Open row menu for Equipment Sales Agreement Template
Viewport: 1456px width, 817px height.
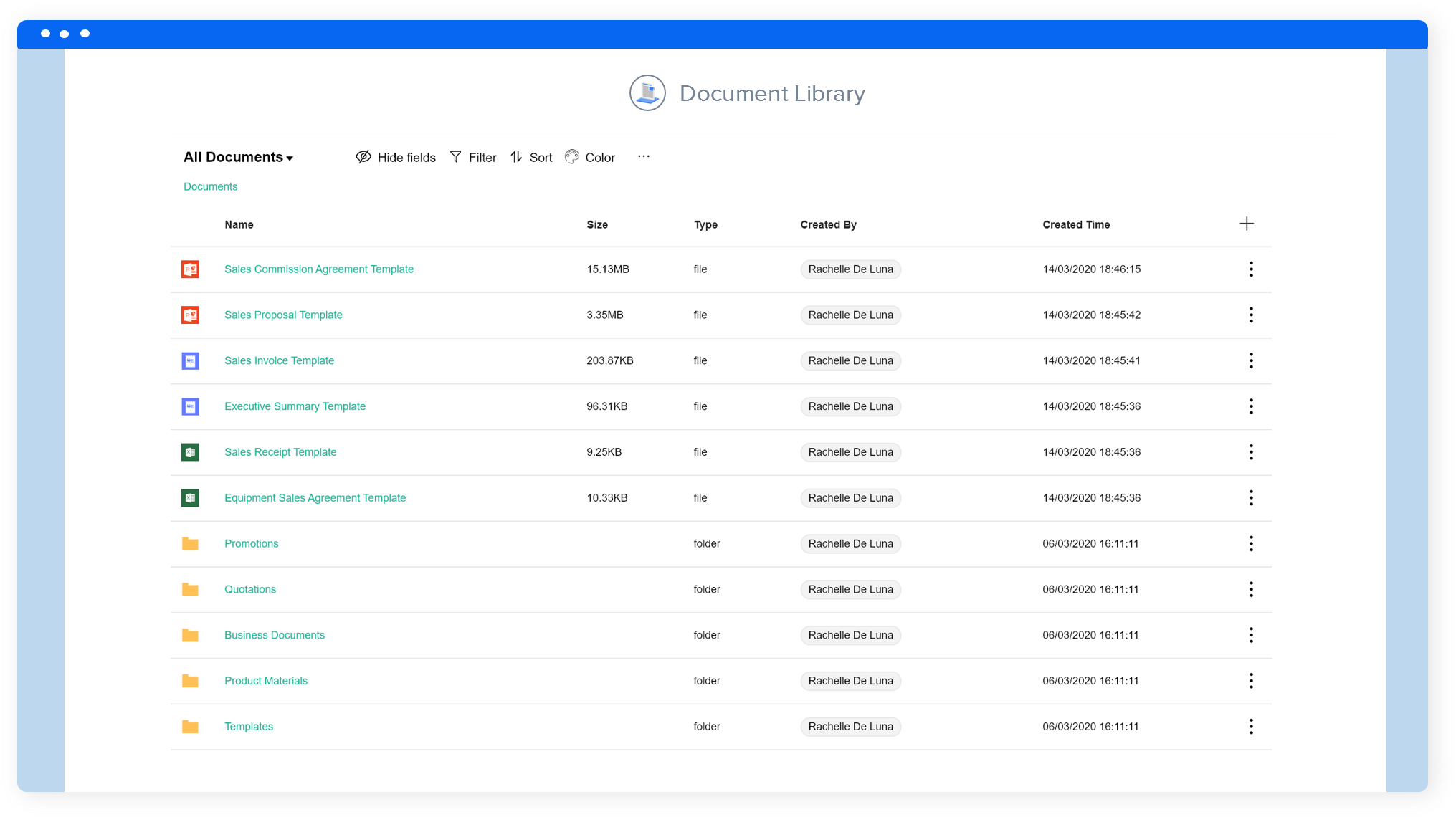[x=1251, y=498]
